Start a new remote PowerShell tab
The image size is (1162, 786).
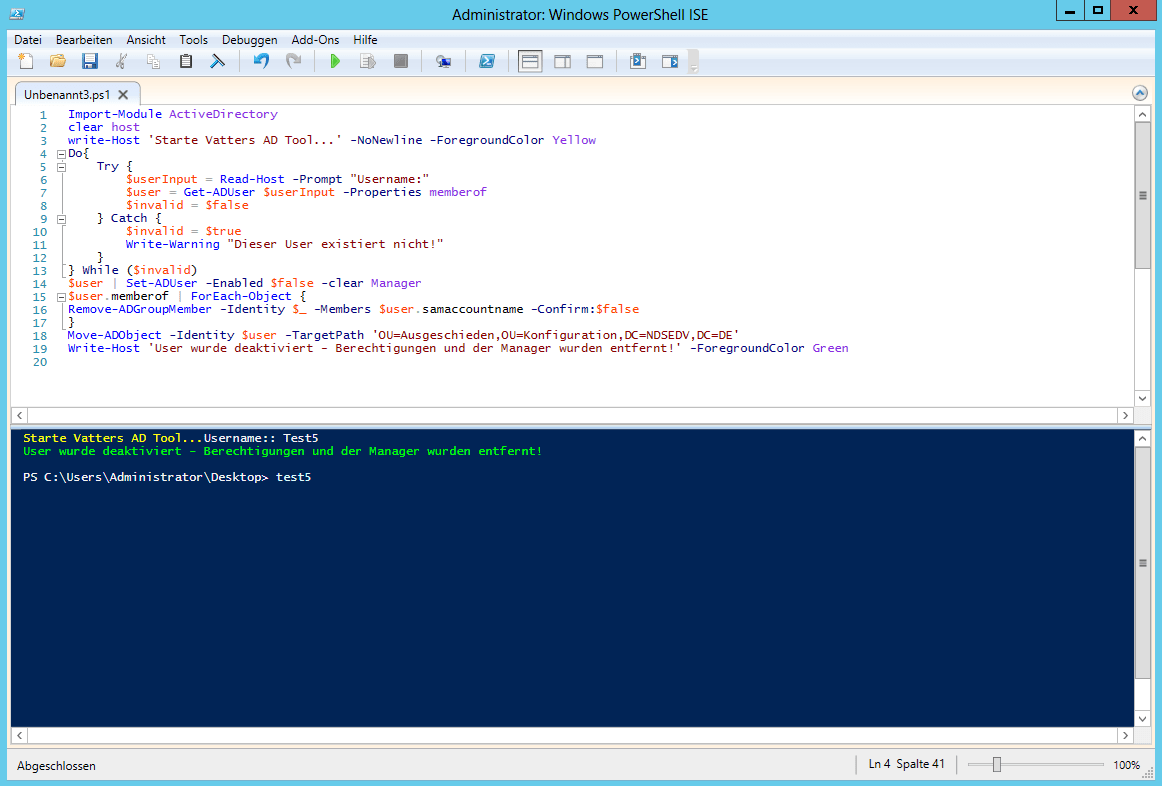[x=443, y=62]
